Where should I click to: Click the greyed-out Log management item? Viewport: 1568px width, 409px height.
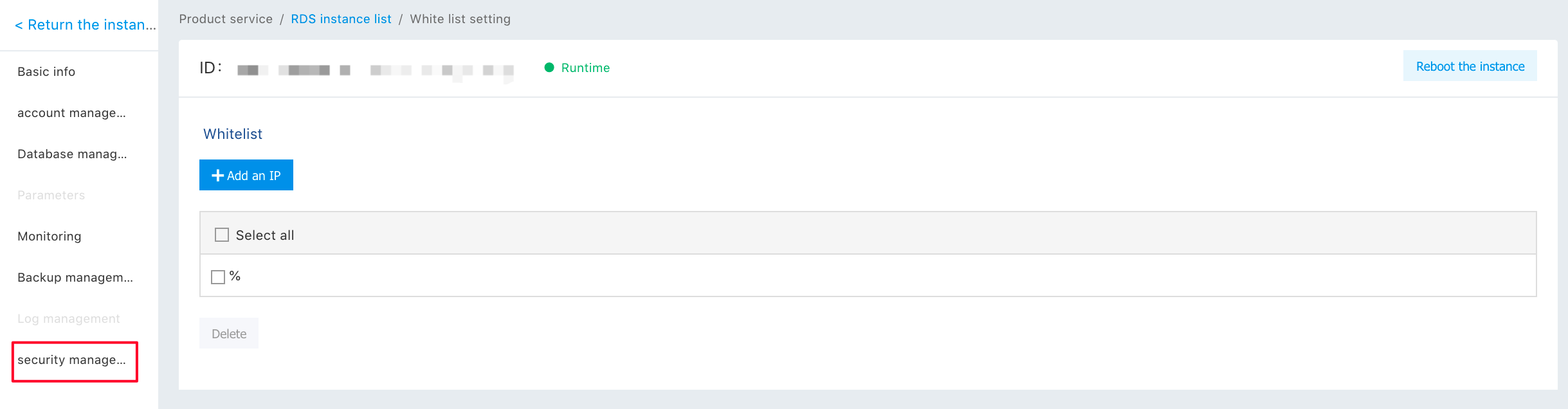point(69,318)
